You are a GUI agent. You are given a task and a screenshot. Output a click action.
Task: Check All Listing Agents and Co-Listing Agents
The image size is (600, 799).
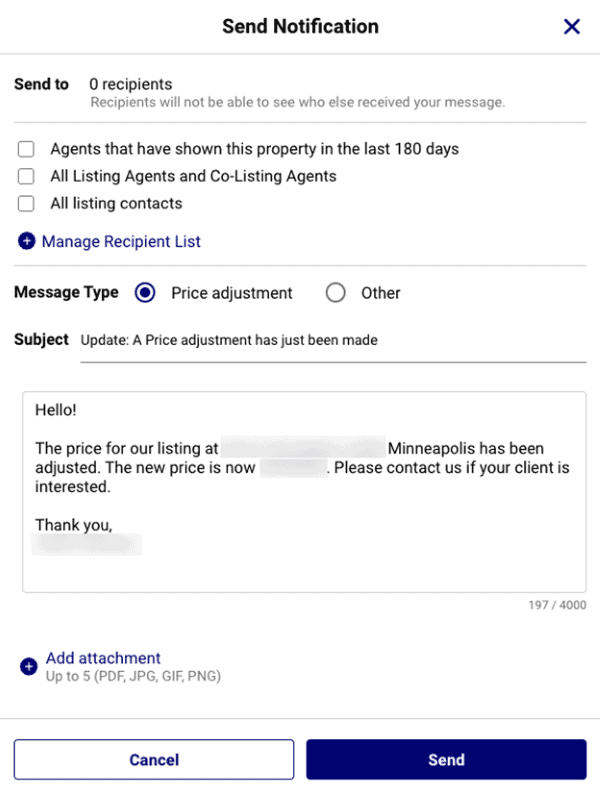tap(26, 176)
